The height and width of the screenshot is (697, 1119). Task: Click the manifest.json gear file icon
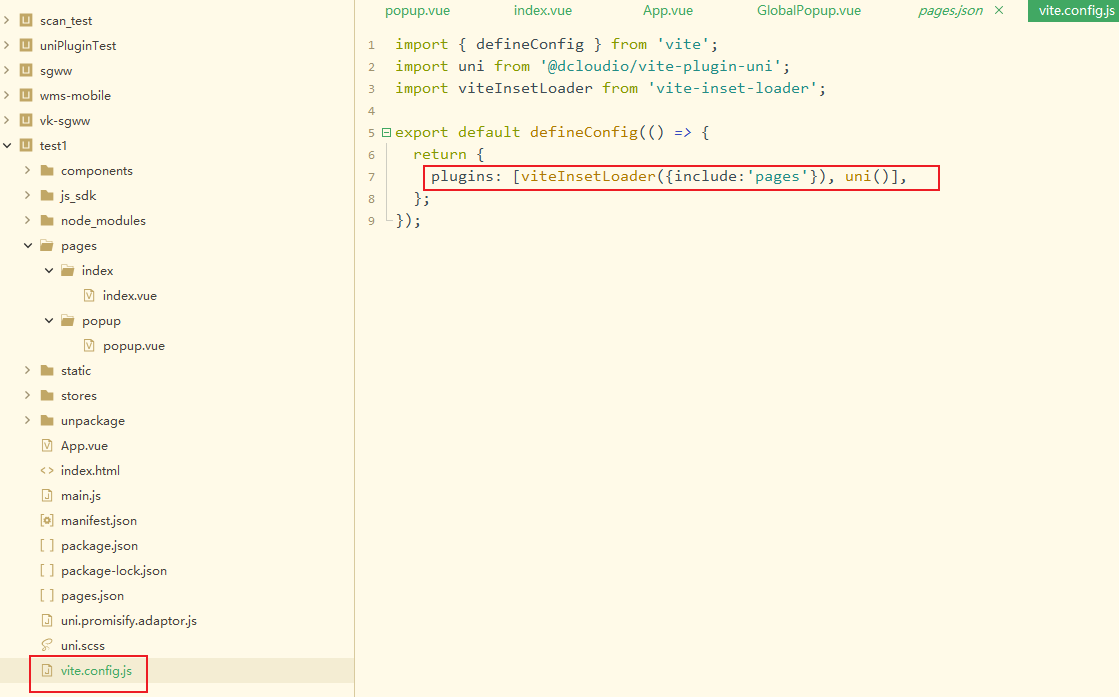(x=47, y=520)
